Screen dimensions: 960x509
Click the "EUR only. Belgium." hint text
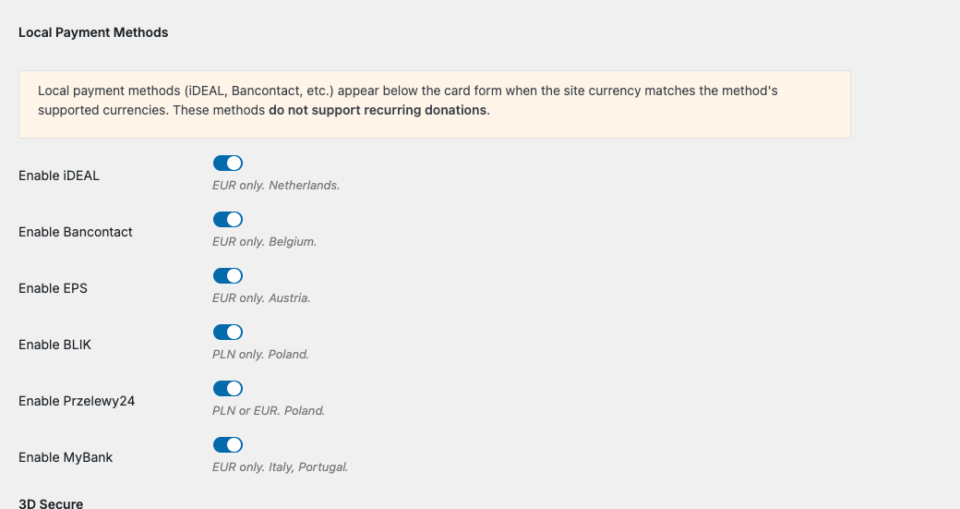[x=264, y=241]
